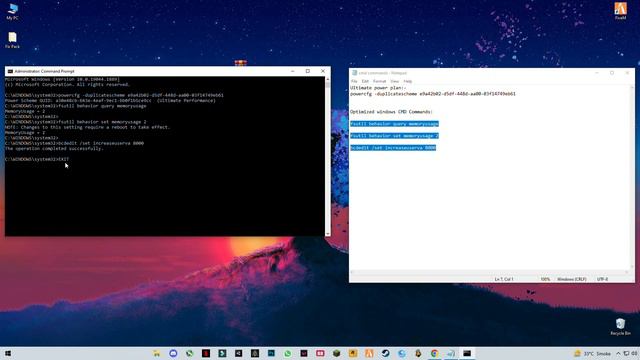Screen dimensions: 640x360
Task: Select the My PC desktop icon
Action: (x=12, y=11)
